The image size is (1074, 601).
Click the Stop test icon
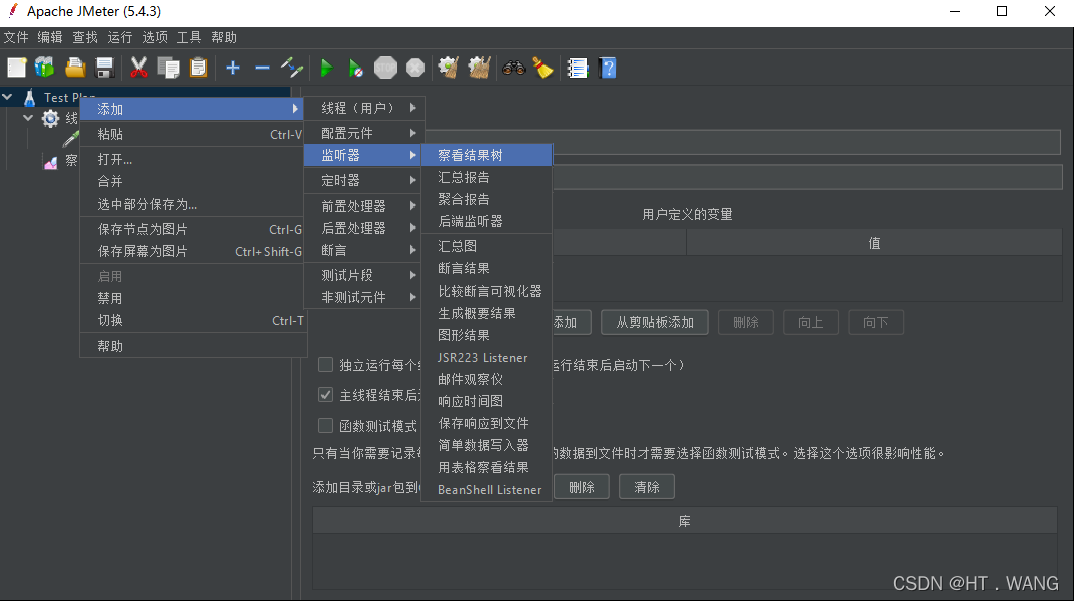(x=386, y=68)
